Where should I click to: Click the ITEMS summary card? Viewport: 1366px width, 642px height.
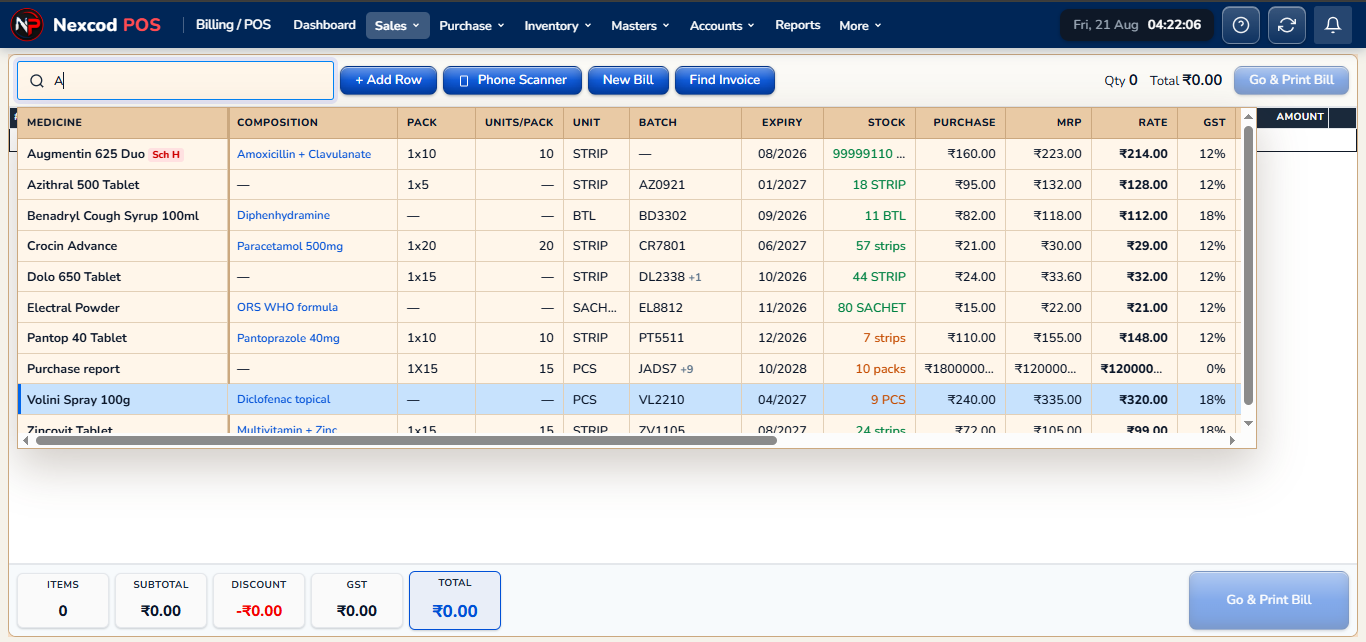point(63,600)
